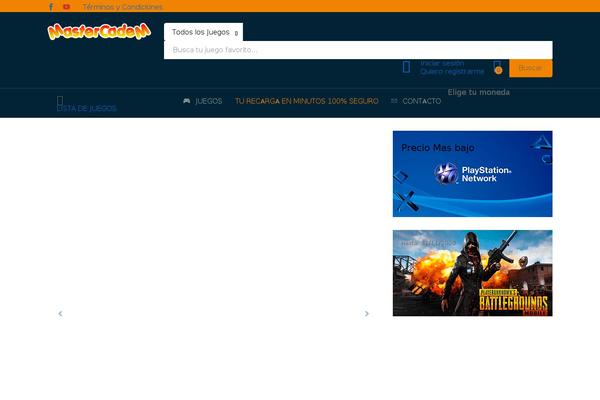Click the user account icon

[x=406, y=67]
